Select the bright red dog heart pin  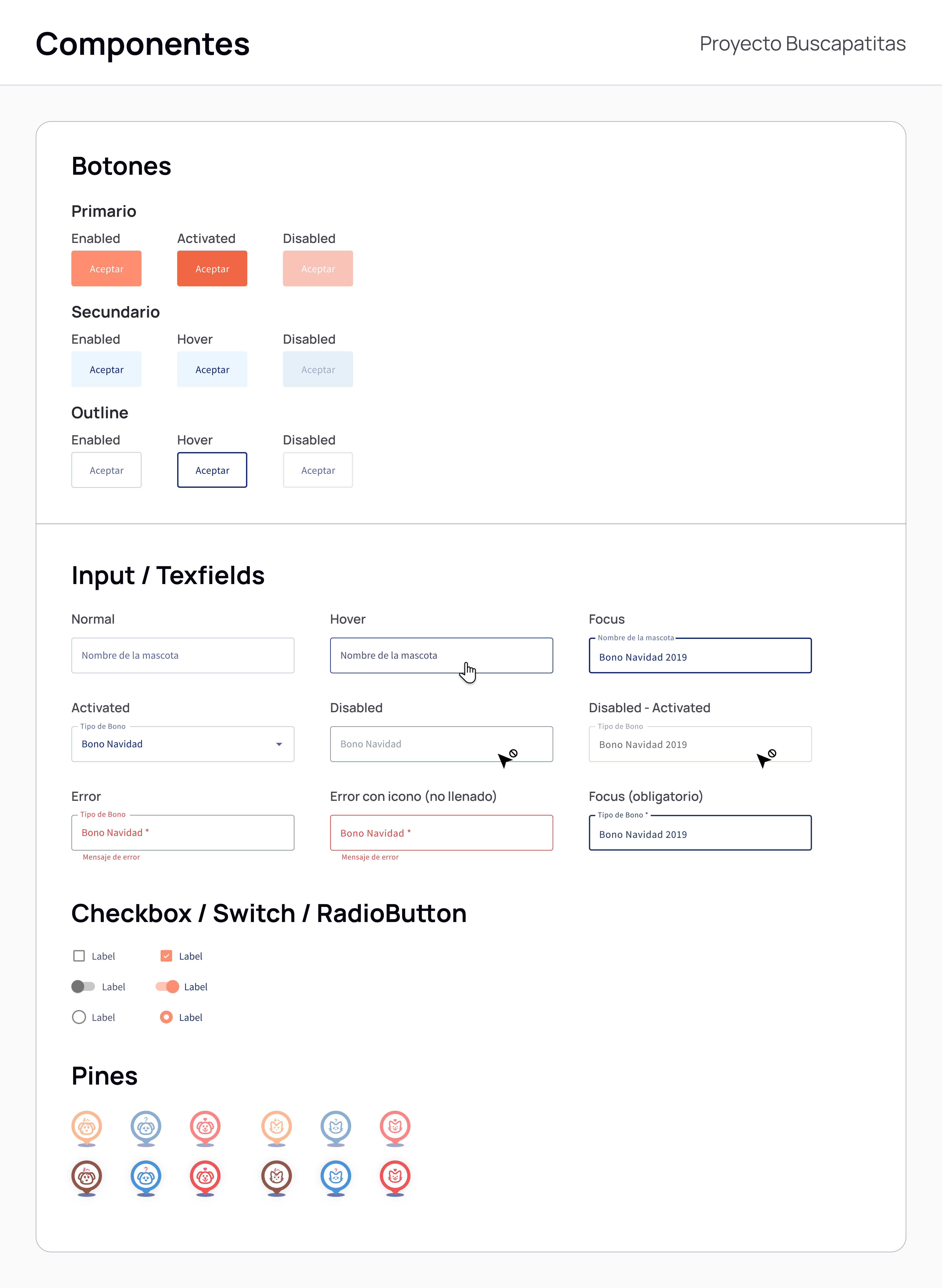pyautogui.click(x=205, y=1177)
